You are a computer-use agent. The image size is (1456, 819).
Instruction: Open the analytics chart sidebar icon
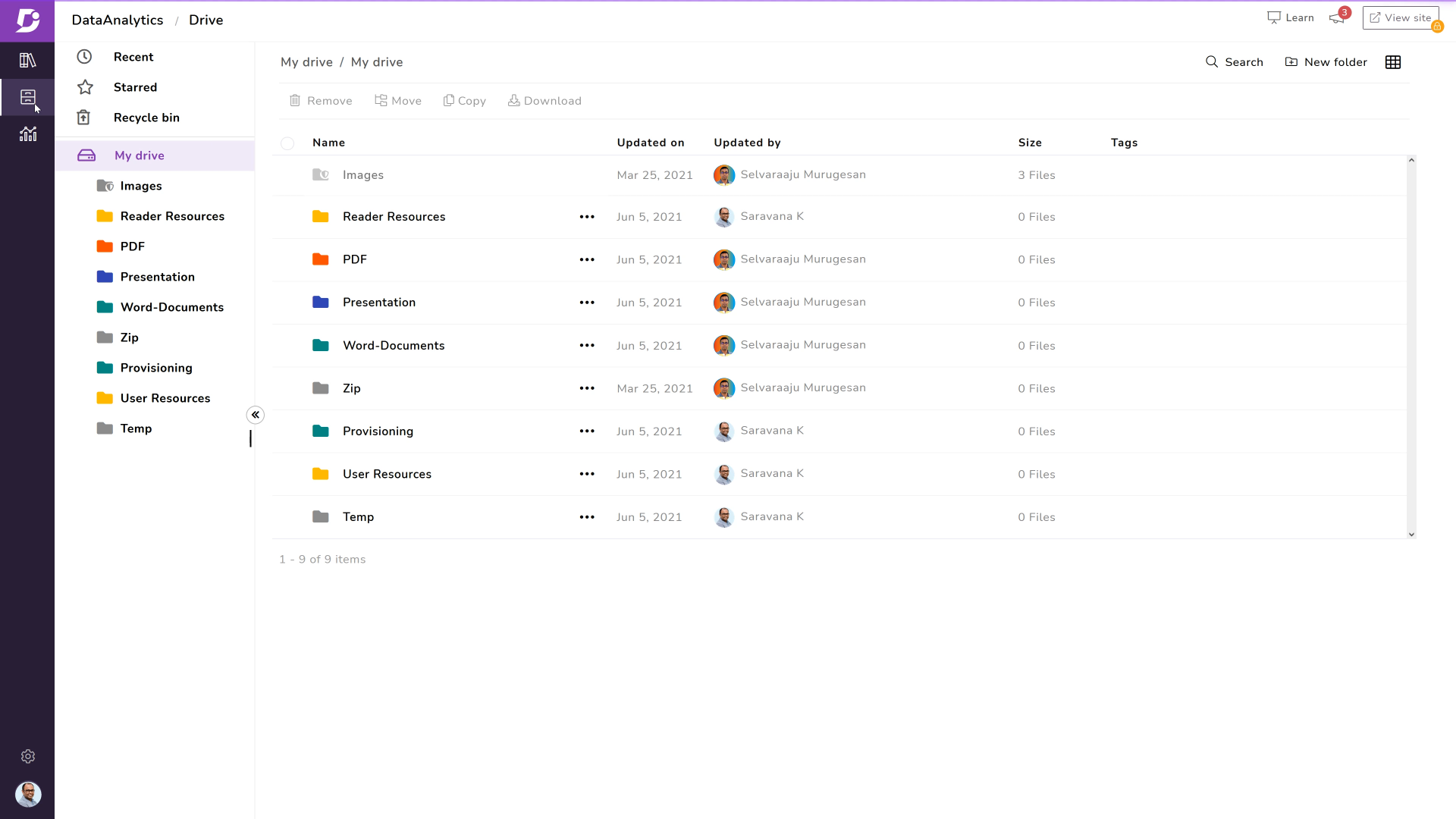coord(27,134)
